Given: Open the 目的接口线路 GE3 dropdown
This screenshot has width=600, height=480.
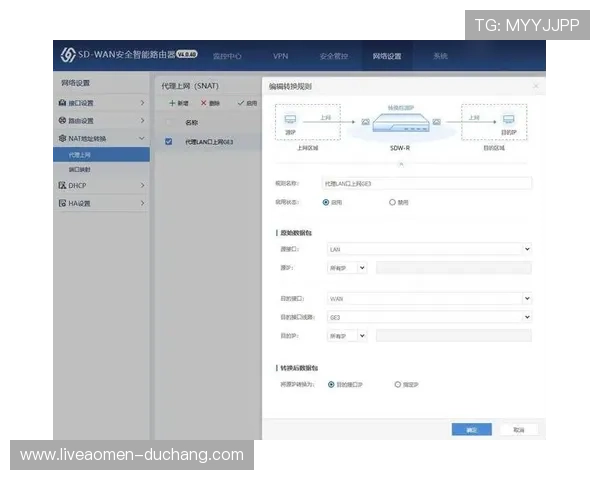Looking at the screenshot, I should 429,317.
